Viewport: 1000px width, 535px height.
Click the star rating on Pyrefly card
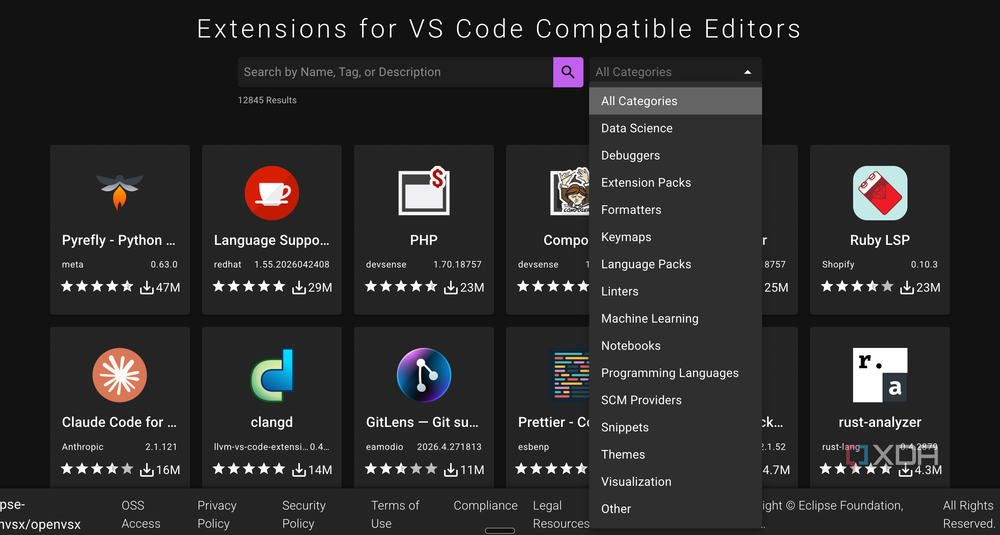point(97,286)
